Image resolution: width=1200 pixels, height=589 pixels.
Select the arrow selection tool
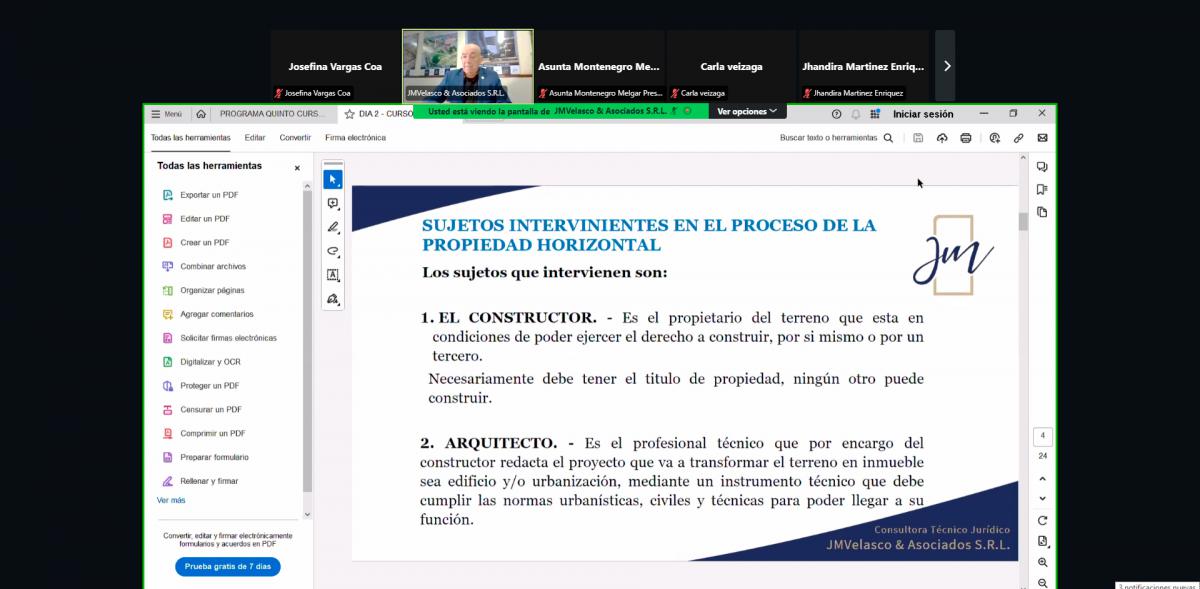pos(333,179)
